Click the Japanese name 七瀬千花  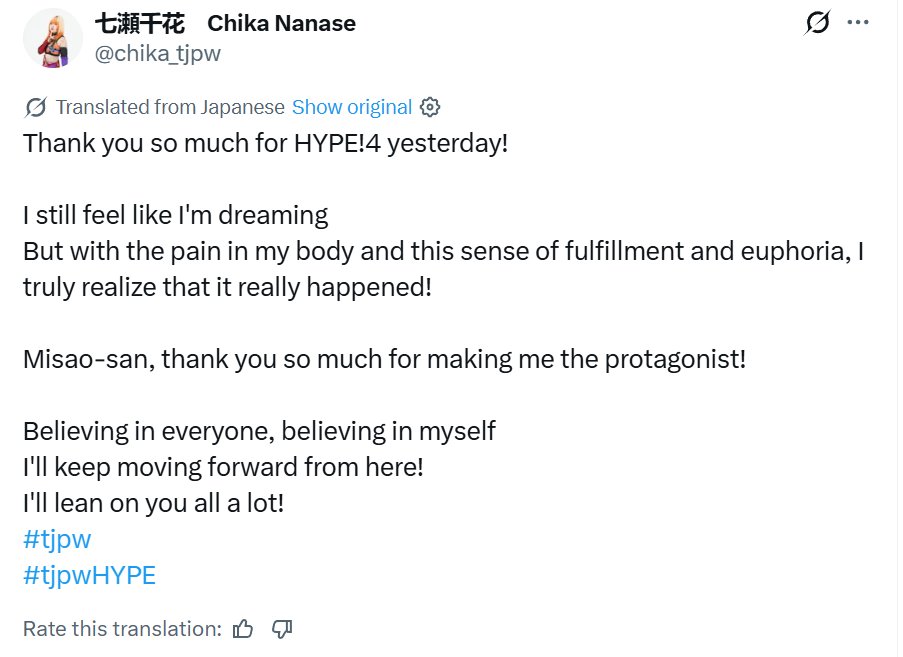pyautogui.click(x=139, y=24)
